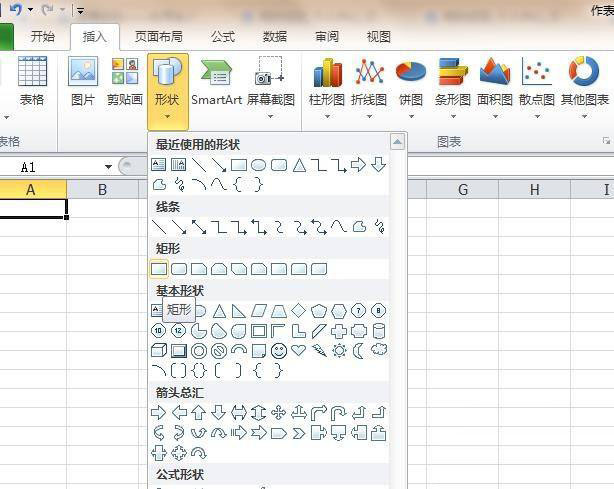Image resolution: width=614 pixels, height=489 pixels.
Task: Insert a SmartArt graphic
Action: (217, 81)
